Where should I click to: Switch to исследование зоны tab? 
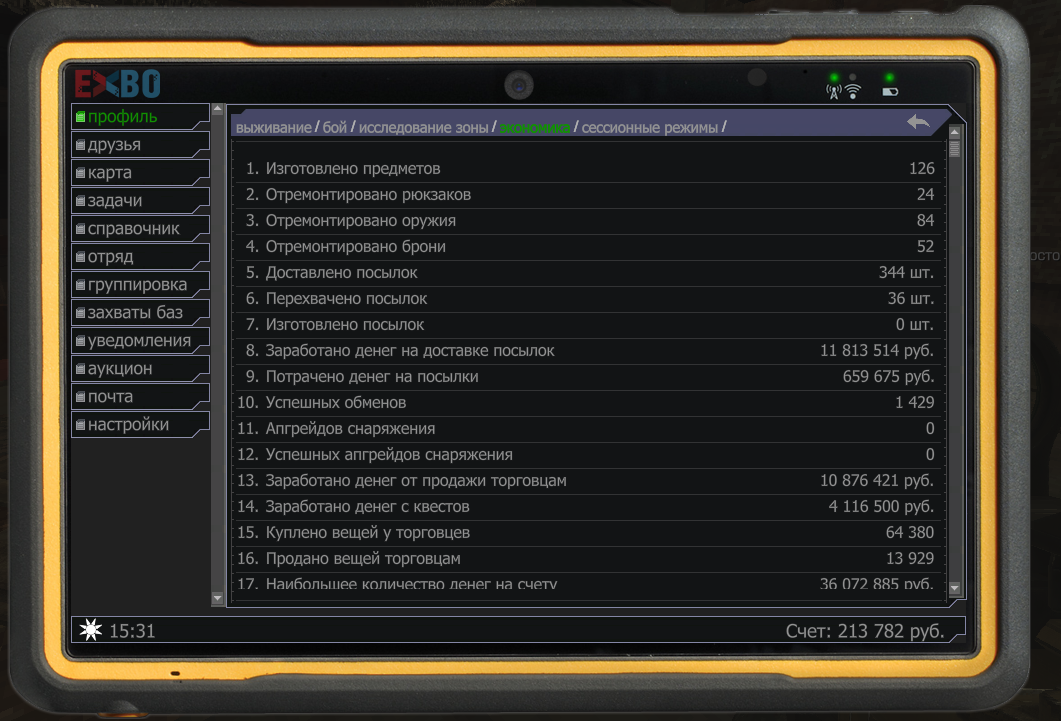[424, 127]
